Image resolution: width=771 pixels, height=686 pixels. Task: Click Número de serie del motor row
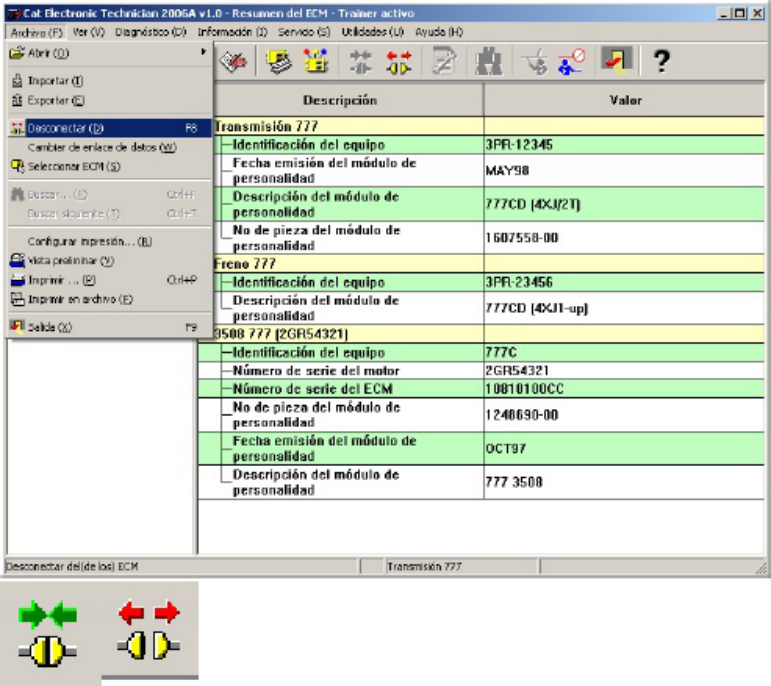tap(481, 370)
